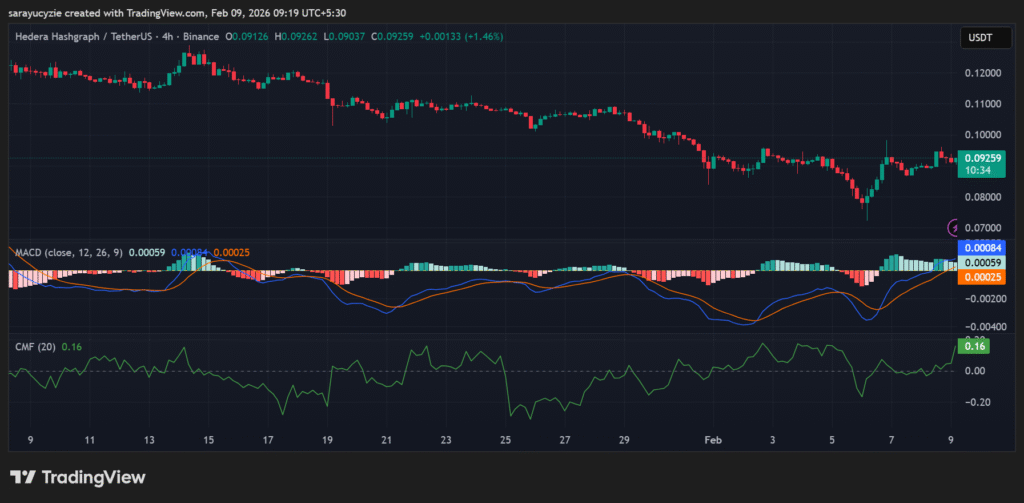Click the green CMF 0.16 axis tag

(x=974, y=345)
